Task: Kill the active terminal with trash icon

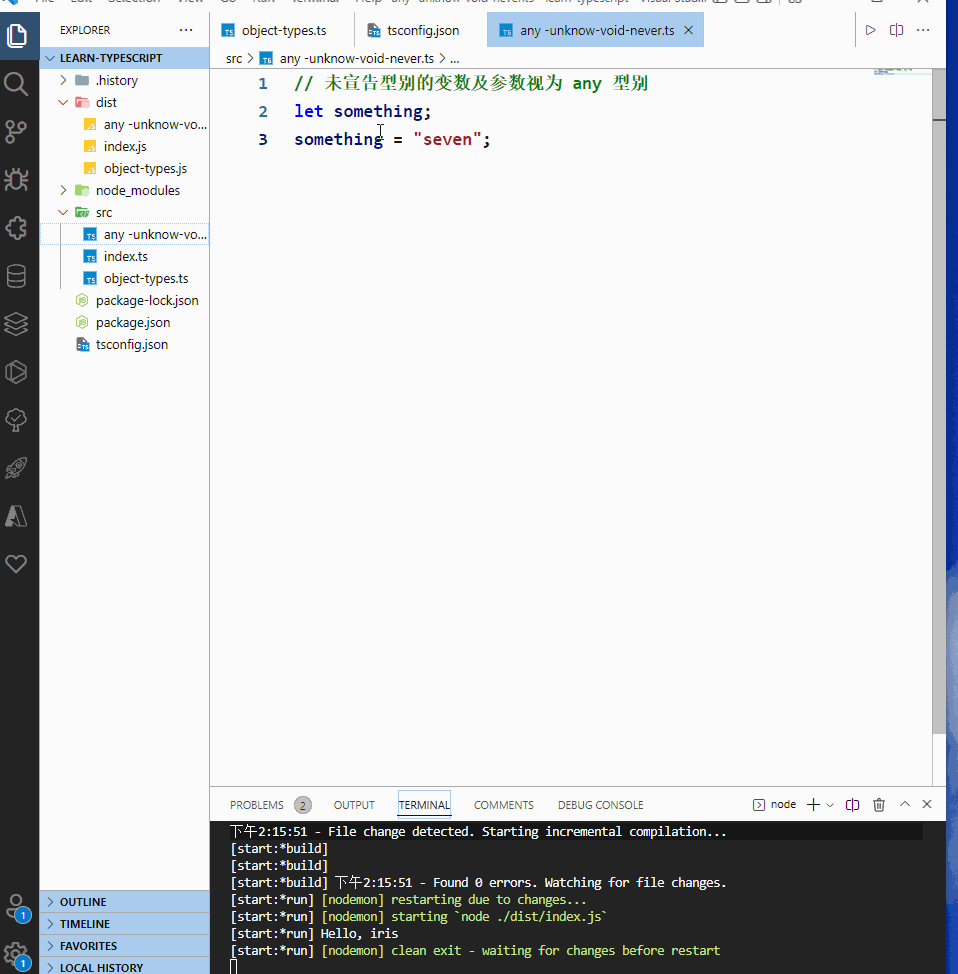Action: pos(878,804)
